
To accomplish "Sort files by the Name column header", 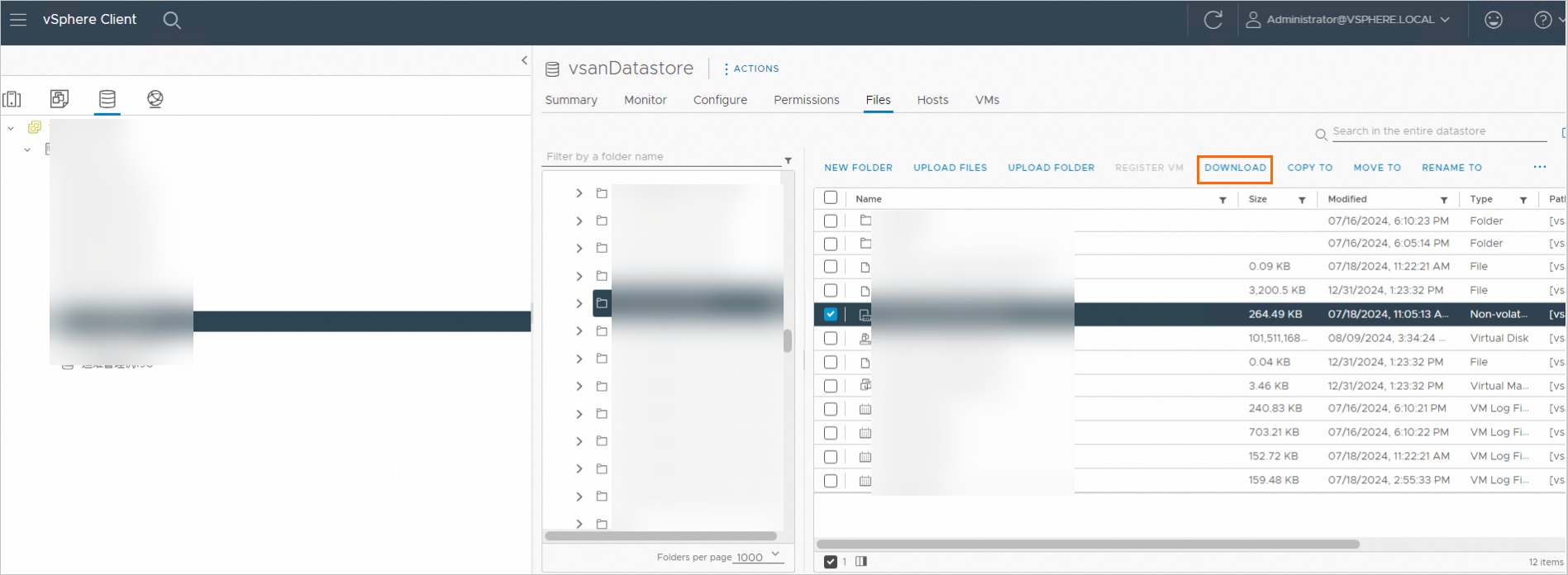I will click(869, 199).
